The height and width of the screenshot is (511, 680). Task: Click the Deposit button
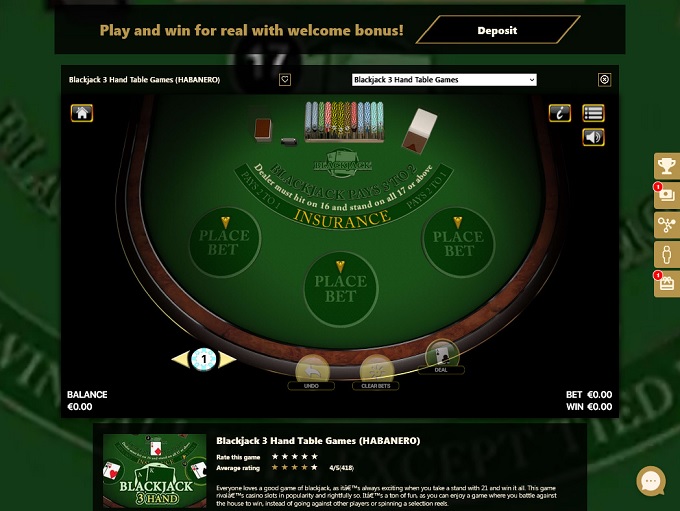click(x=497, y=30)
